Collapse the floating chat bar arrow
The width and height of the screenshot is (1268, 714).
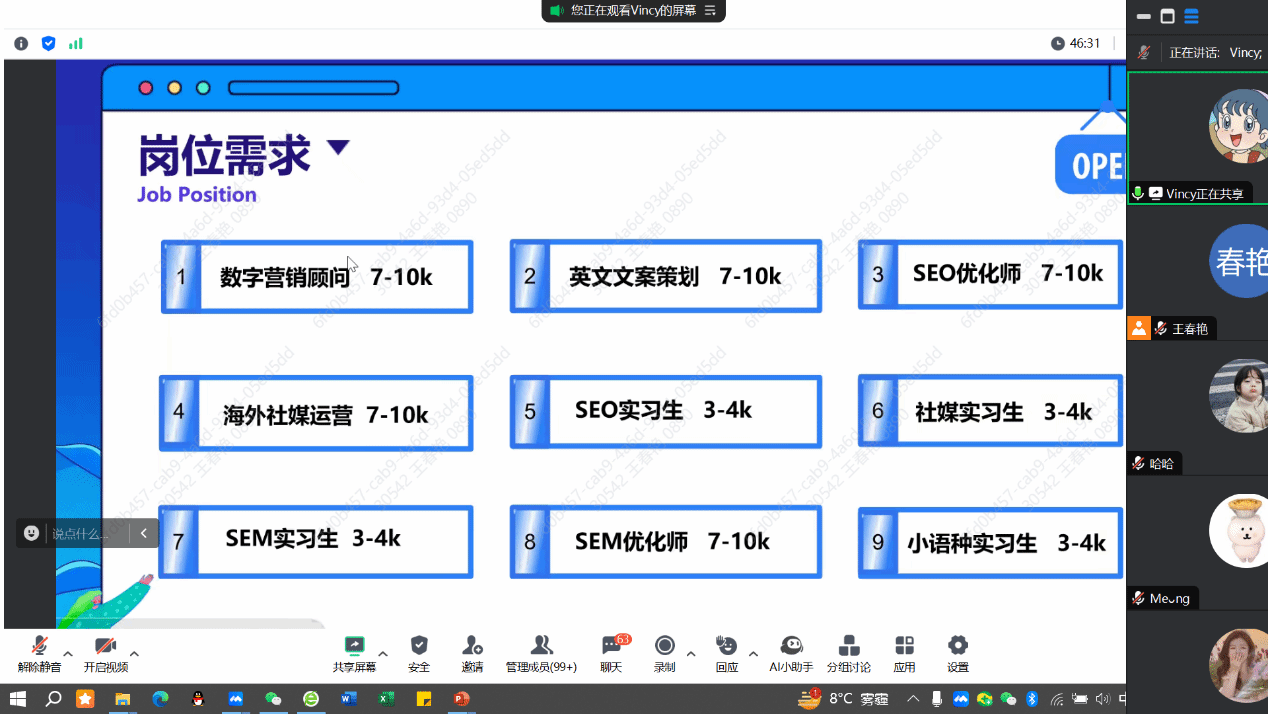coord(144,533)
